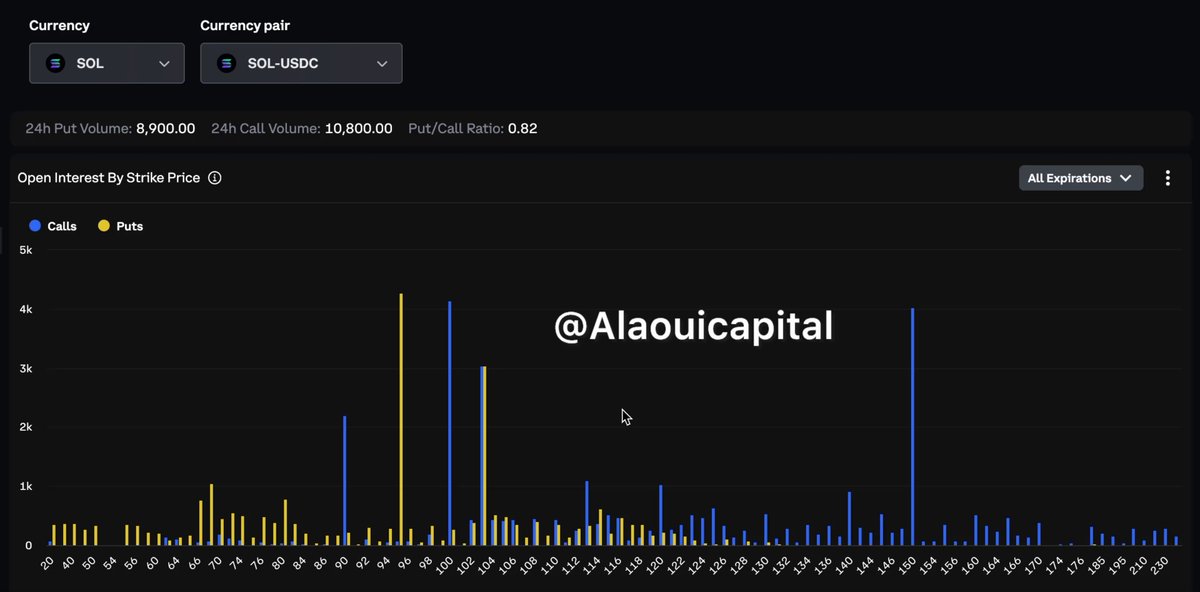
Task: Expand the All Expirations dropdown
Action: (x=1081, y=178)
